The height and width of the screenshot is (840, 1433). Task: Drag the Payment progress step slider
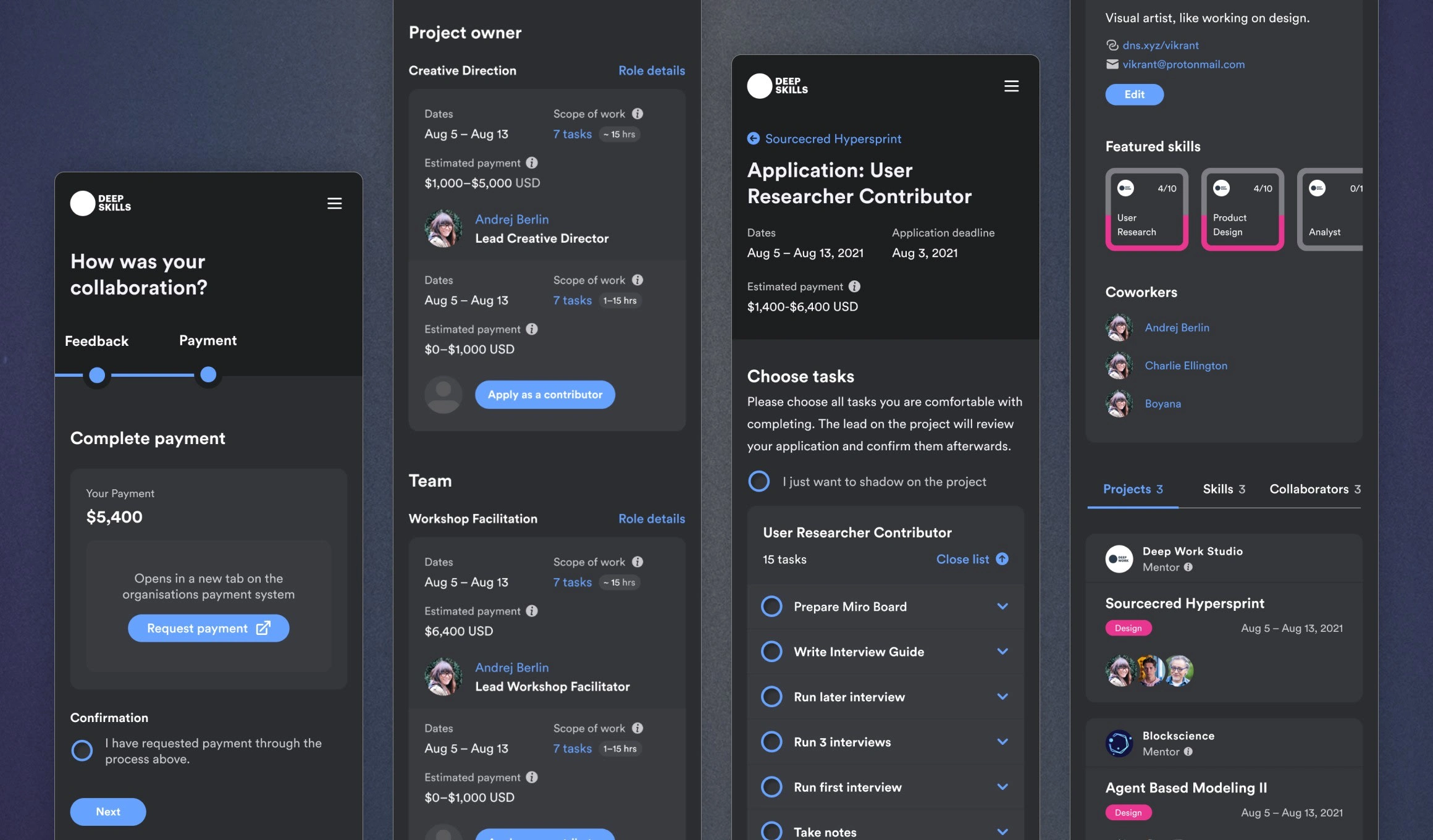pyautogui.click(x=208, y=374)
